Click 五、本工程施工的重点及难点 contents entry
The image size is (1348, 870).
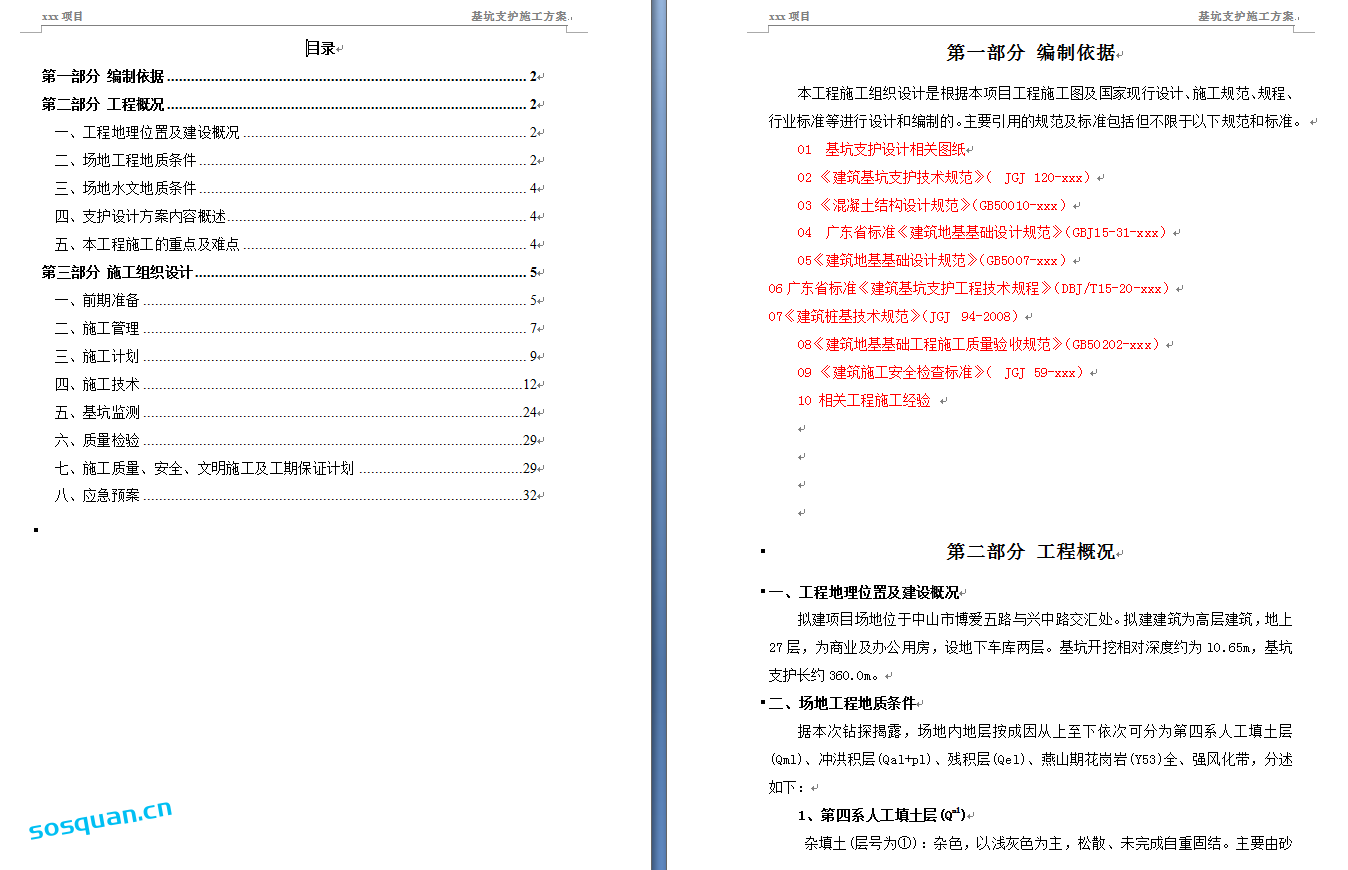coord(147,244)
